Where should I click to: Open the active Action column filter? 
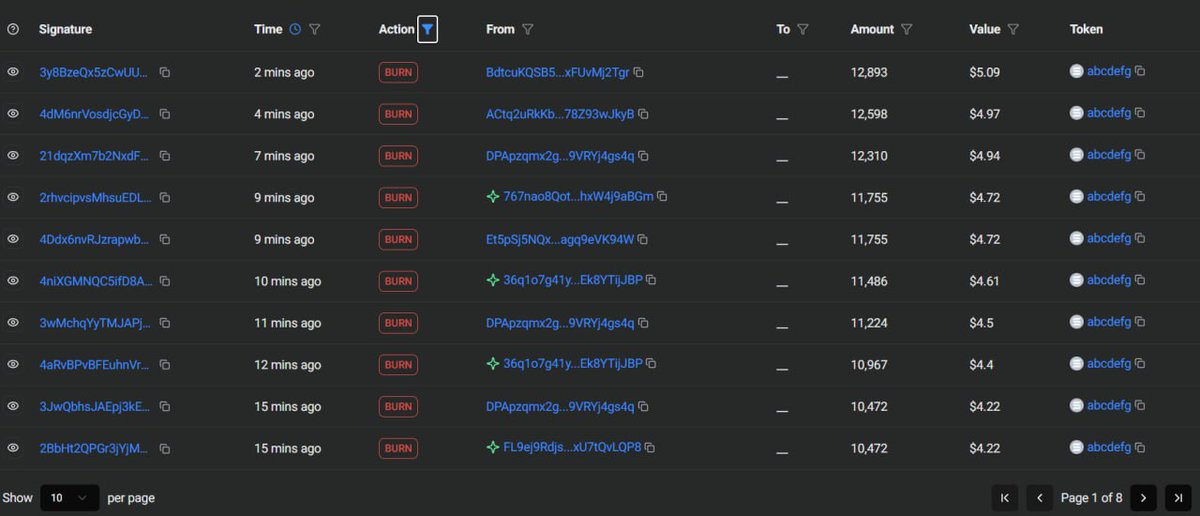(x=427, y=30)
